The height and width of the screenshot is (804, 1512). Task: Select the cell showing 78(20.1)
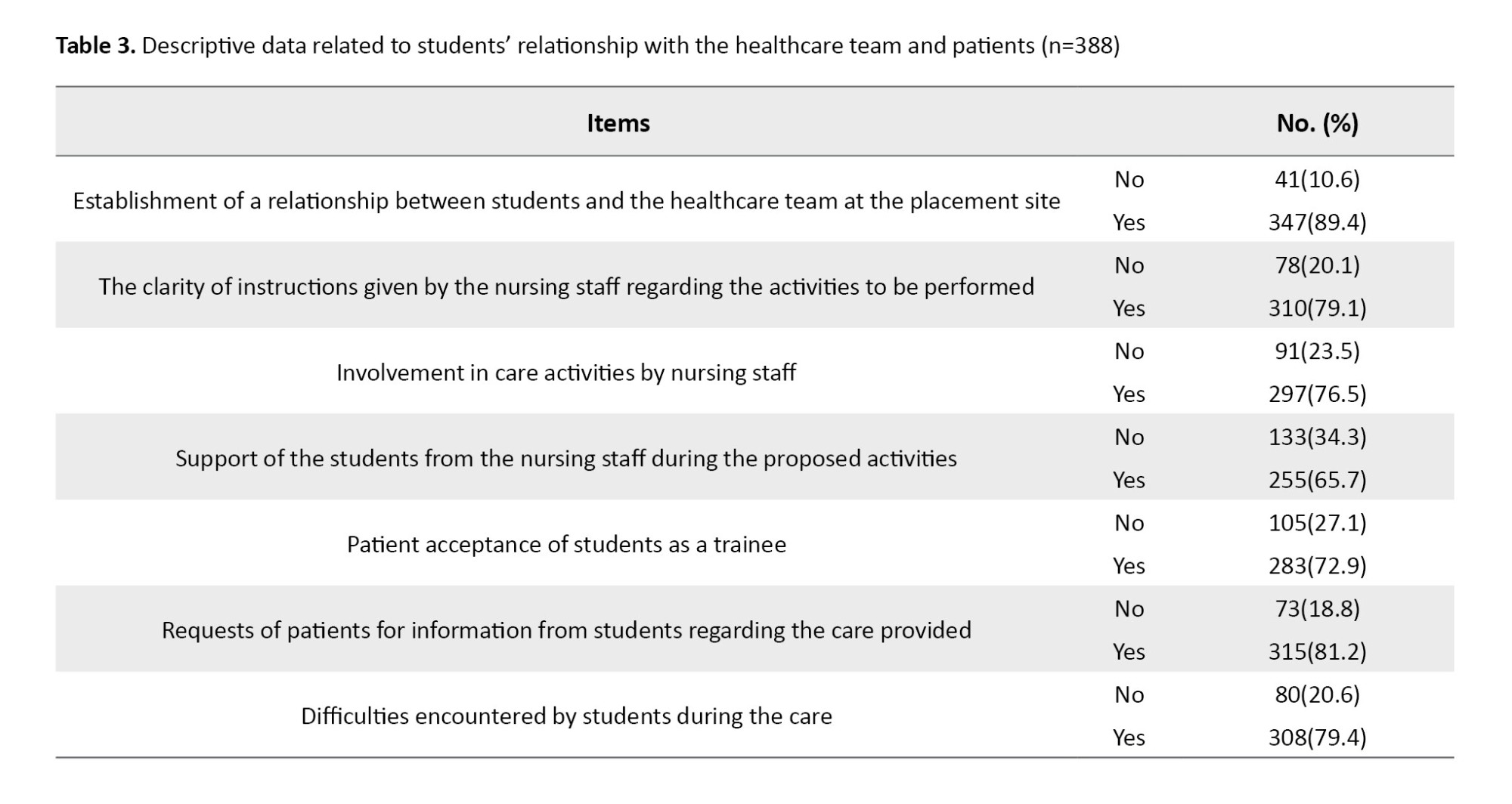[1317, 266]
